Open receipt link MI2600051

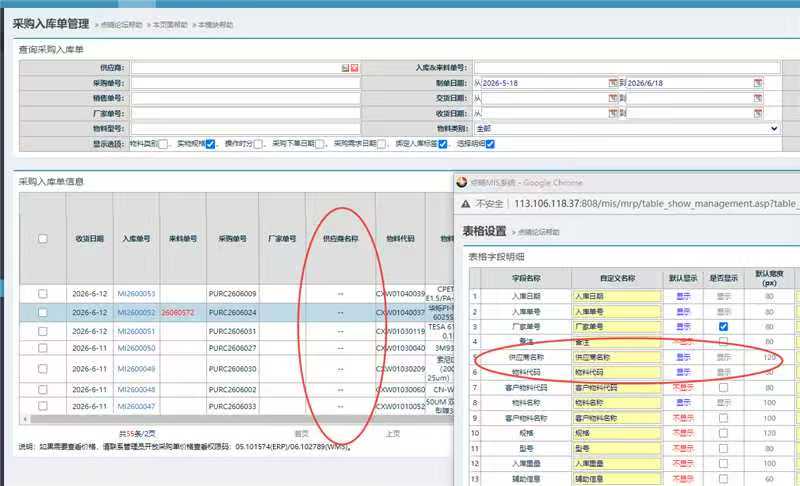[136, 331]
